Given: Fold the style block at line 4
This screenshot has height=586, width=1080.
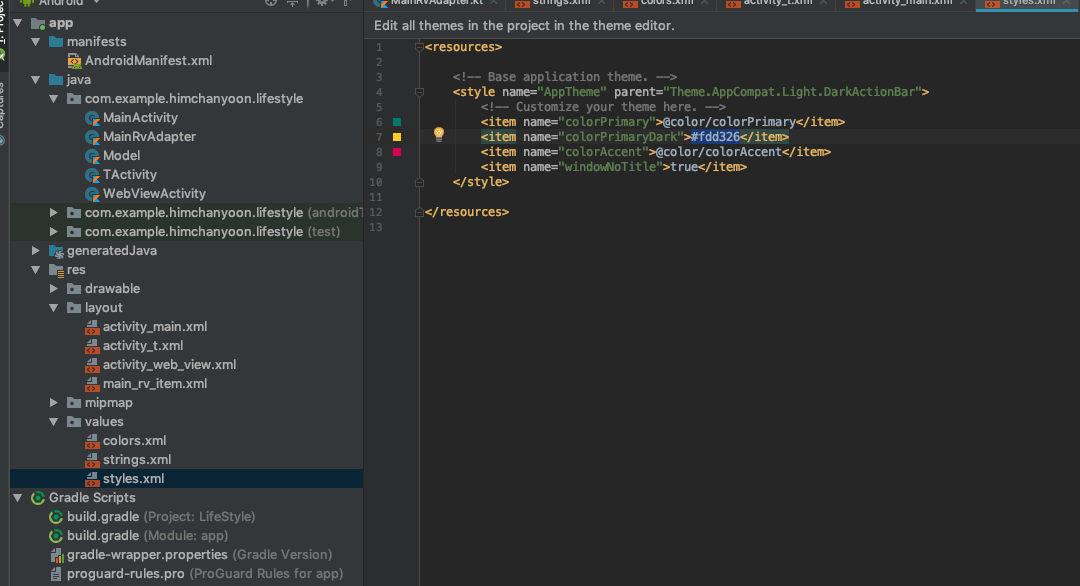Looking at the screenshot, I should click(x=419, y=92).
